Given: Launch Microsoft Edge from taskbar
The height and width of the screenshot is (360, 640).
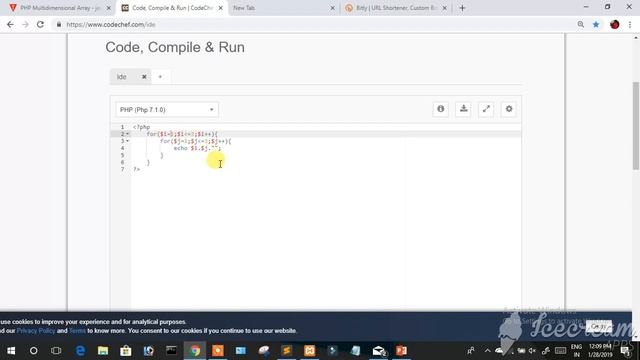Looking at the screenshot, I should click(80, 351).
